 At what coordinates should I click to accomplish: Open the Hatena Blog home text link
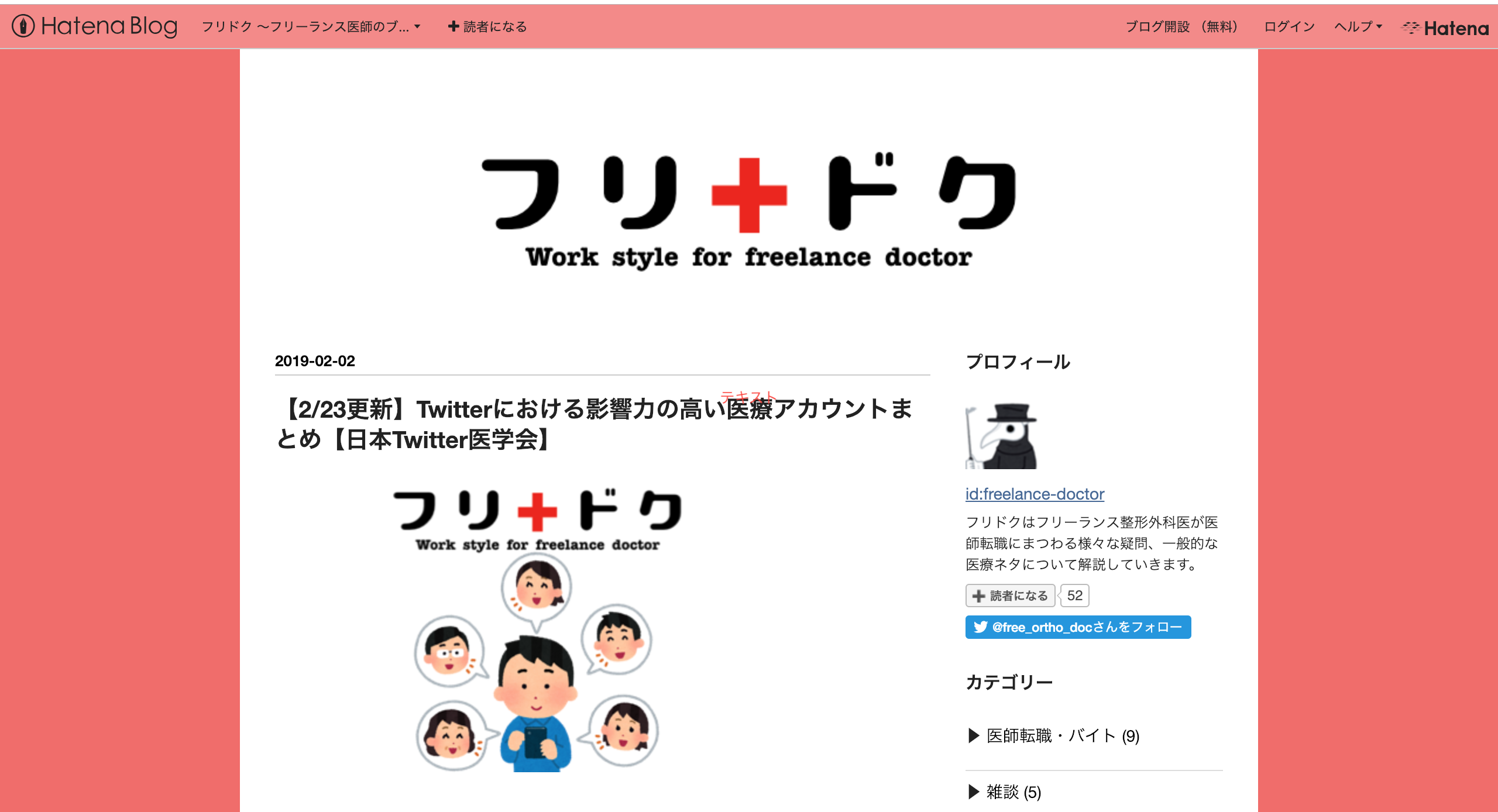[x=109, y=26]
